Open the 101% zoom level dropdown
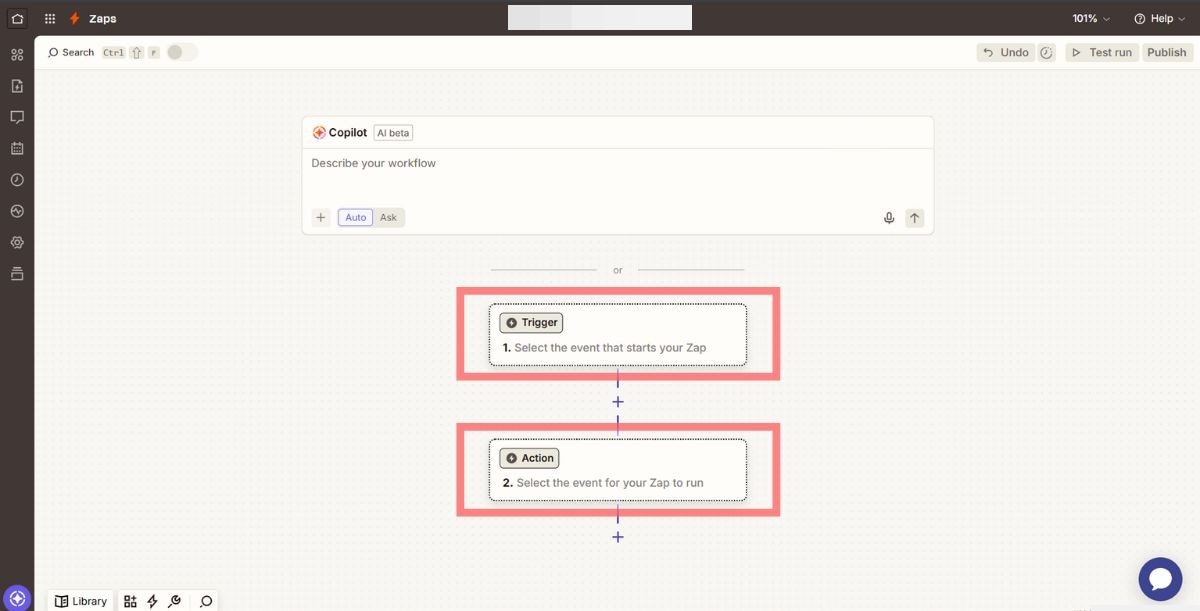The image size is (1200, 611). (x=1091, y=19)
